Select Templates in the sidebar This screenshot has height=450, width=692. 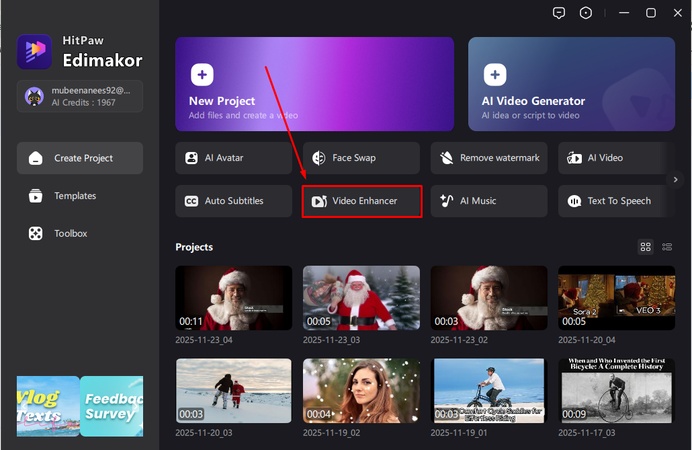point(75,196)
